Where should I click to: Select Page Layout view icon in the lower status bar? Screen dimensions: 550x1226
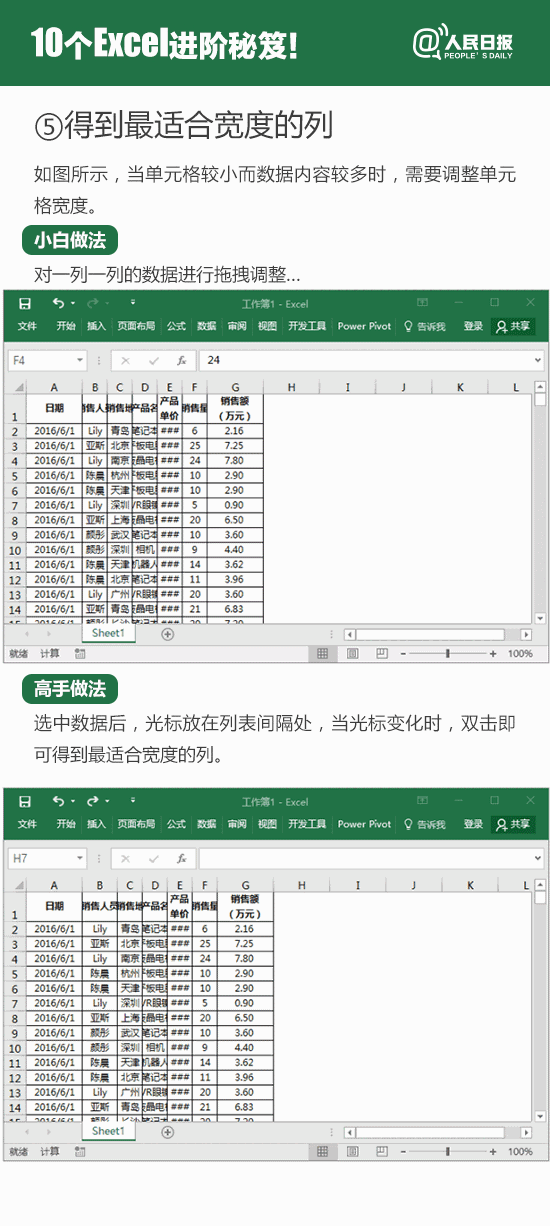(352, 1151)
